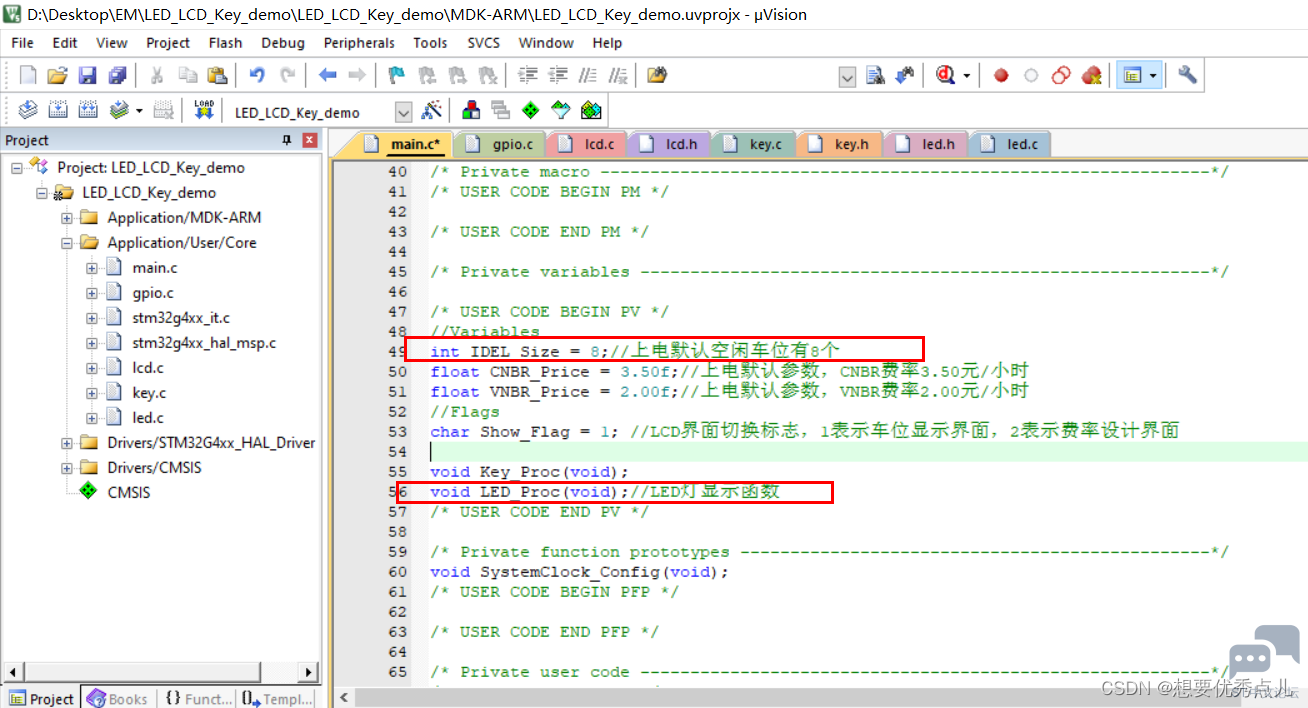Disable all breakpoints icon

point(1061,75)
